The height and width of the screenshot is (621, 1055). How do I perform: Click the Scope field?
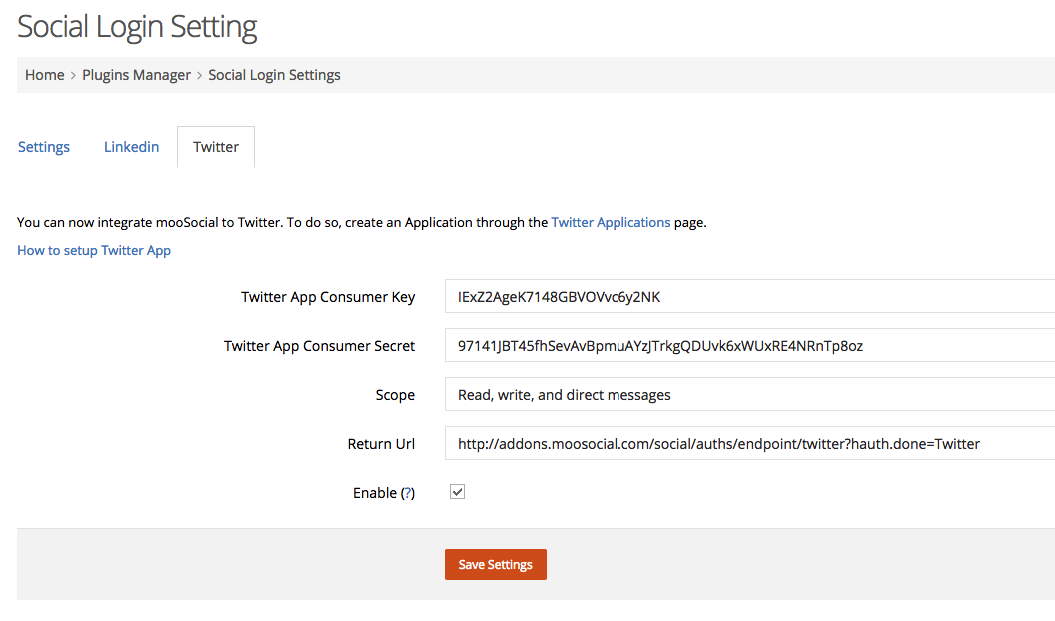tap(750, 394)
